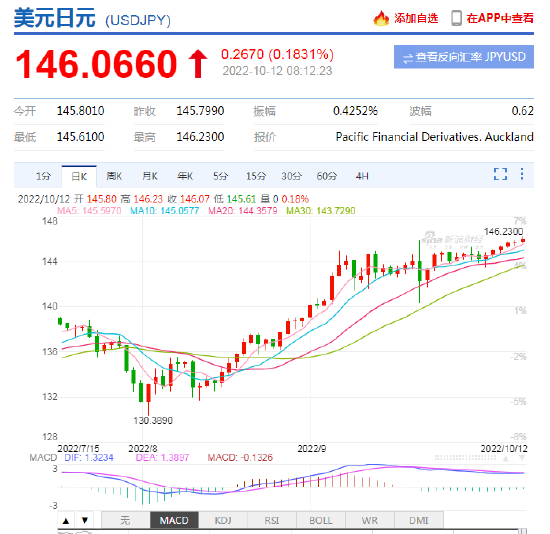Click the 130.3890 low annotation on chart
This screenshot has width=550, height=534.
coord(153,420)
